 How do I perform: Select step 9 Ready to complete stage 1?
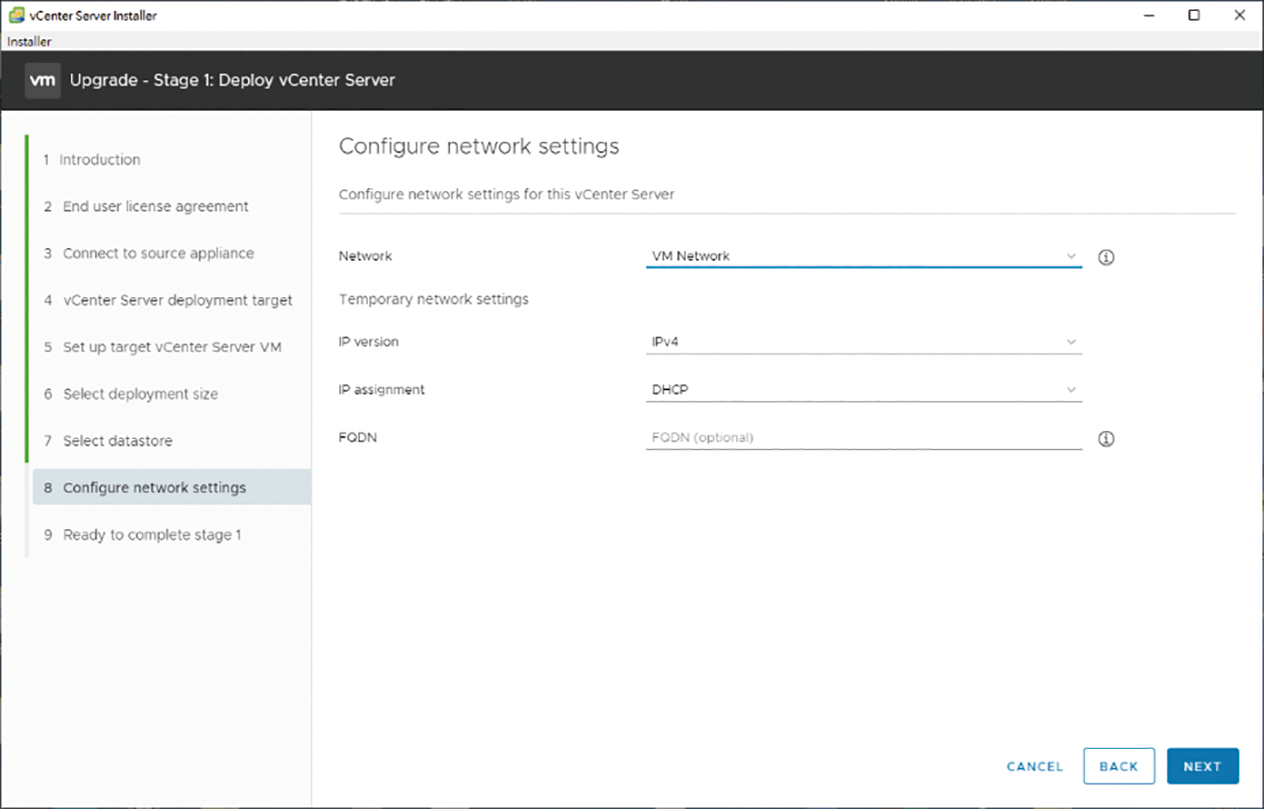[x=142, y=535]
